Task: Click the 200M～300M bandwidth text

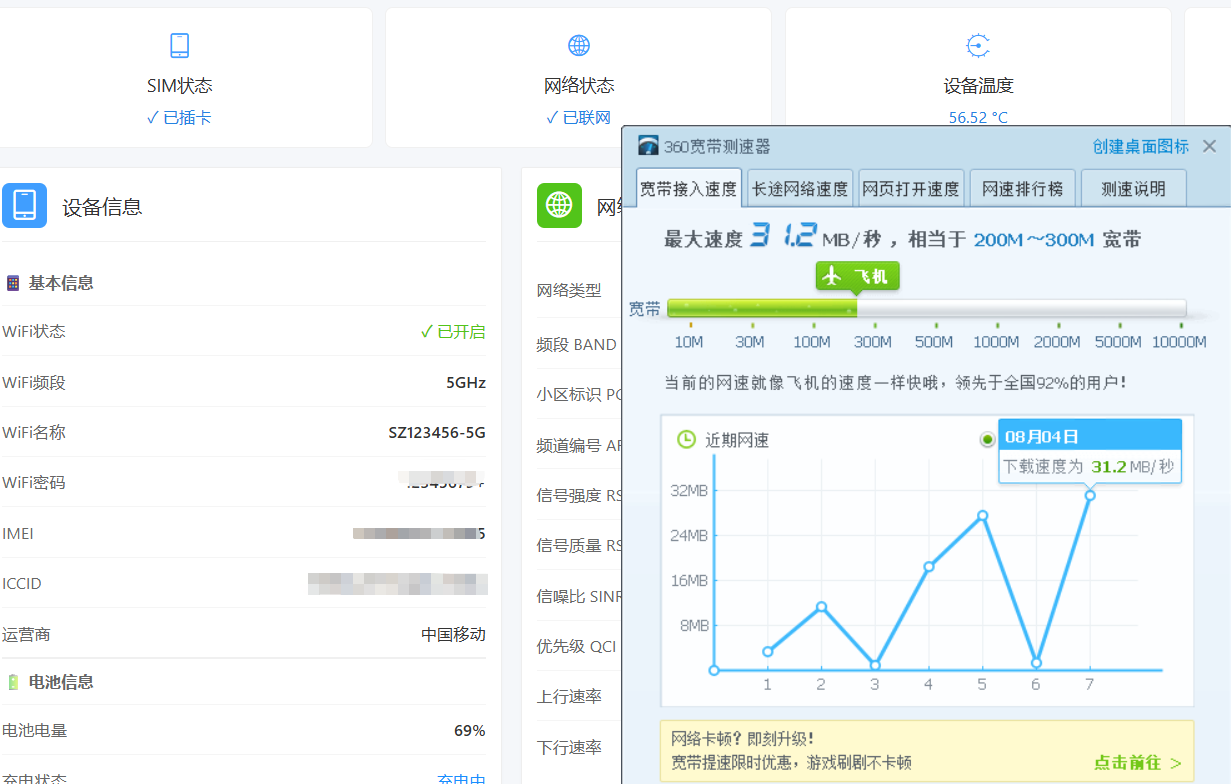Action: coord(1033,239)
